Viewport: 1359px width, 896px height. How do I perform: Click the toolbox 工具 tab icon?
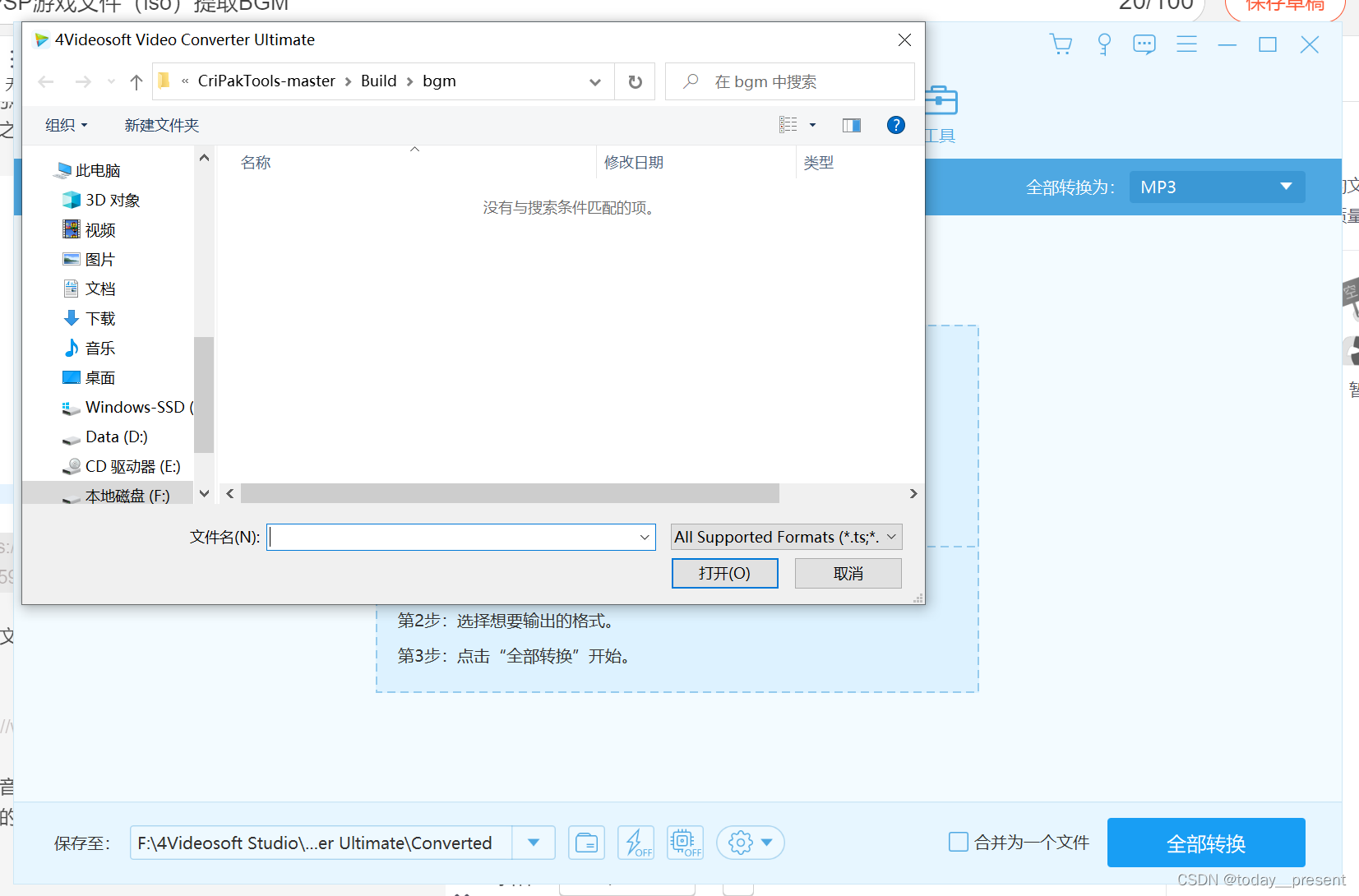[x=941, y=101]
